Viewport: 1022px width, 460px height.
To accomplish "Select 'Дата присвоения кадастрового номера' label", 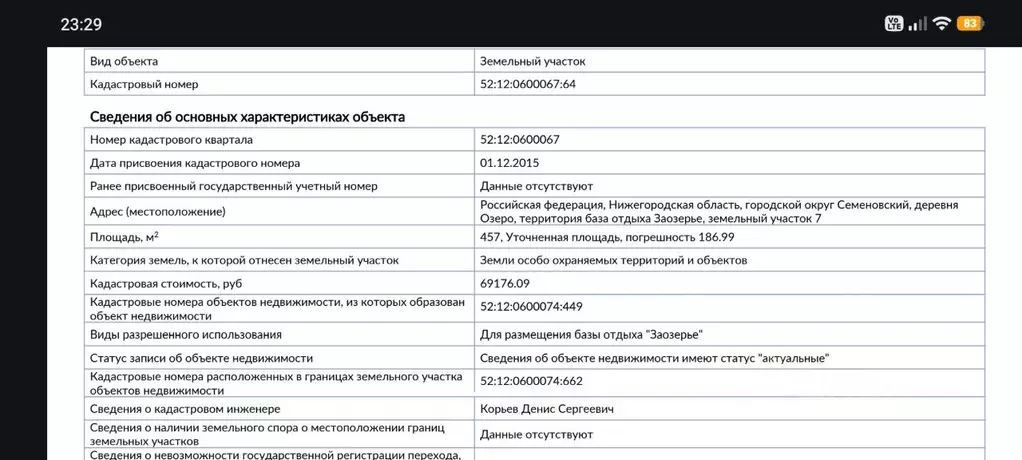I will [195, 163].
